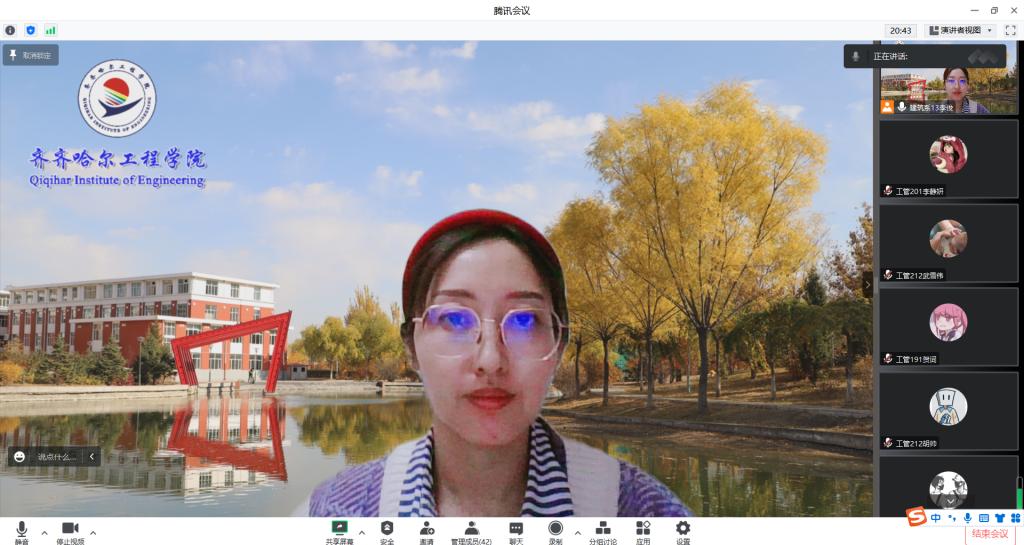Start recording with 录制 button
This screenshot has height=545, width=1024.
tap(555, 530)
